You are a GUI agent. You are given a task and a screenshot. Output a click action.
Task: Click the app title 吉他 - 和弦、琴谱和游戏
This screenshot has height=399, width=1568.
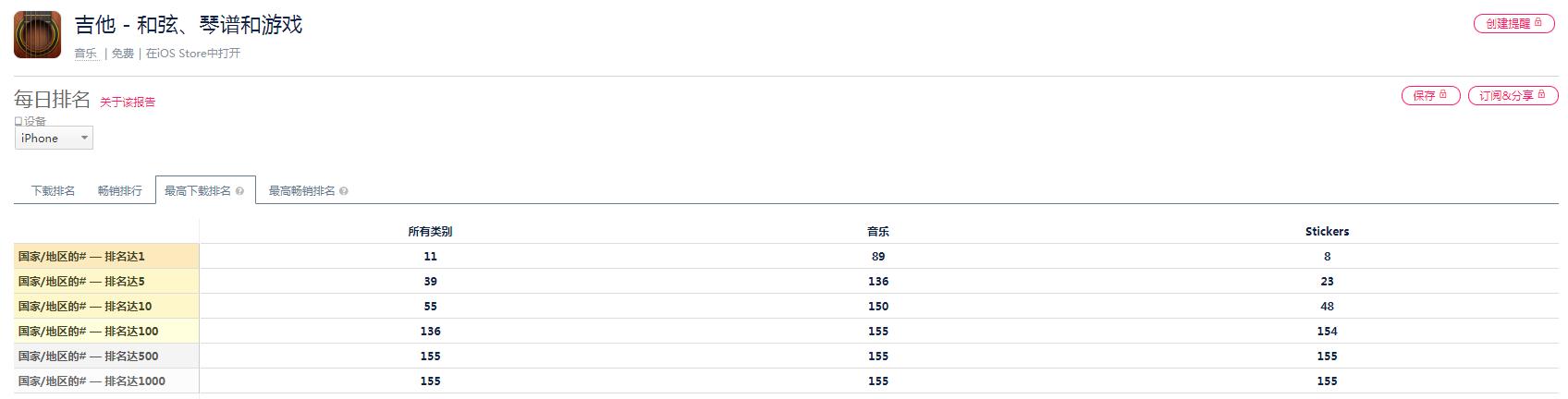point(189,25)
